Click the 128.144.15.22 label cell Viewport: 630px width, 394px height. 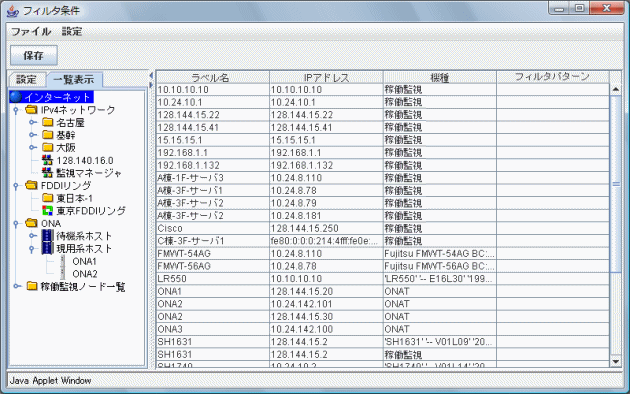213,115
